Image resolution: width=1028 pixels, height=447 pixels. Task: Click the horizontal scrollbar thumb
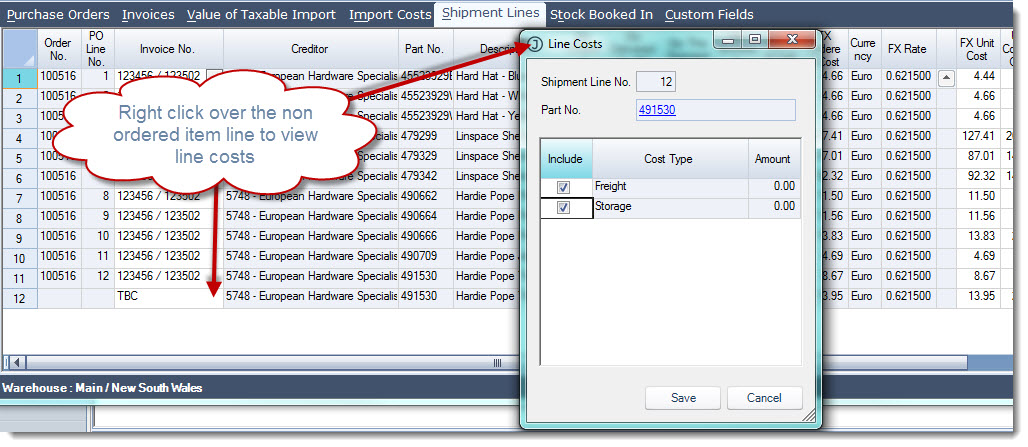pos(496,362)
